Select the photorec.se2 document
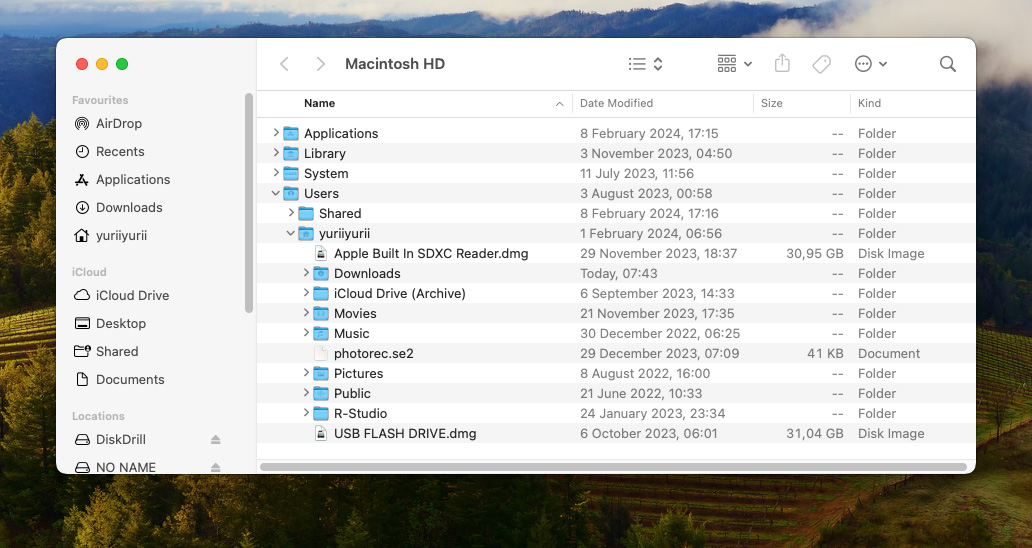This screenshot has height=548, width=1032. coord(374,353)
